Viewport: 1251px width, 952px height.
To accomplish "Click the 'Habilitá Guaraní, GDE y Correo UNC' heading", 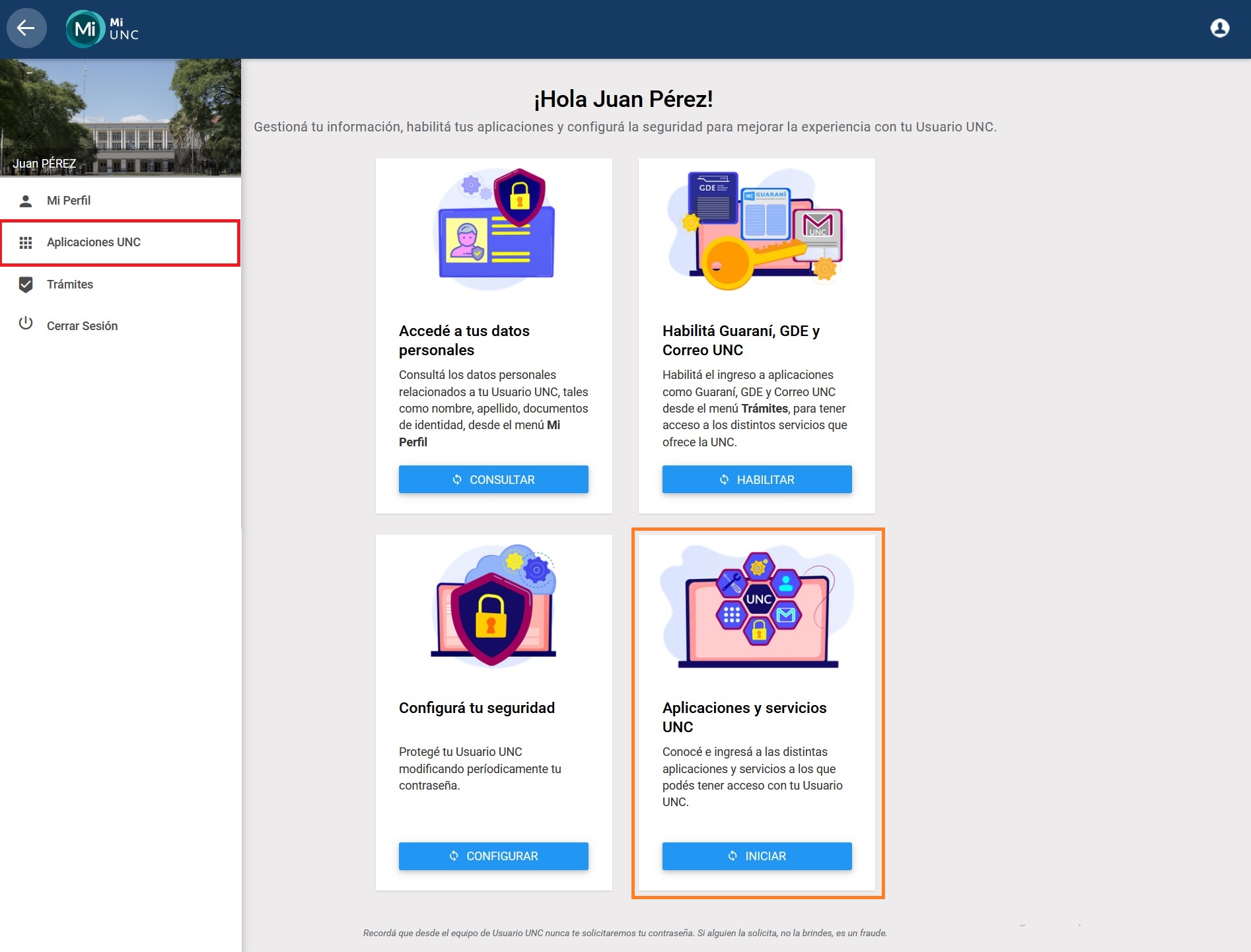I will click(x=741, y=340).
